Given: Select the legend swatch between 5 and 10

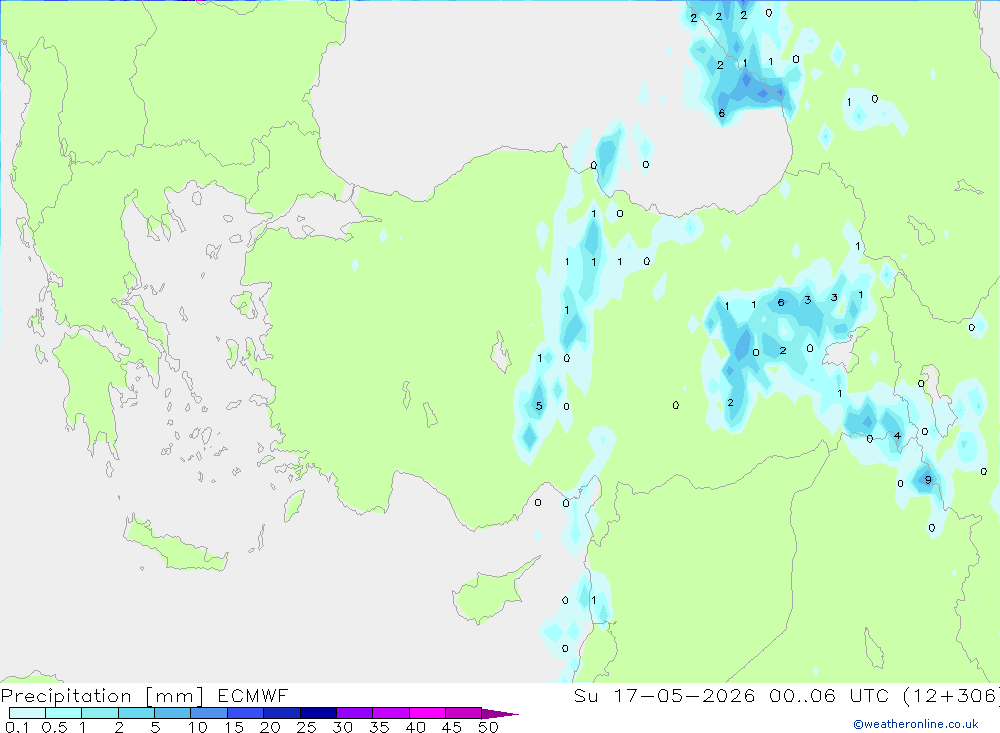Looking at the screenshot, I should tap(172, 713).
